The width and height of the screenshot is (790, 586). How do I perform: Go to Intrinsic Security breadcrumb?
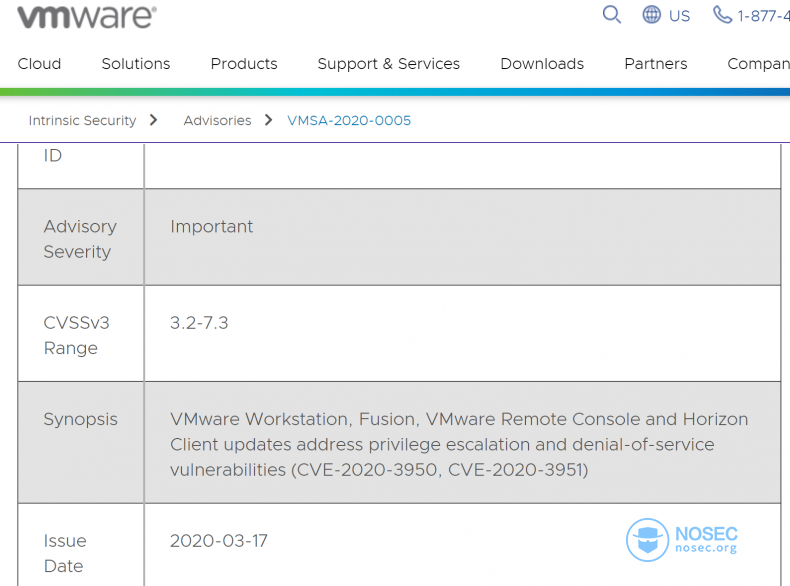pyautogui.click(x=82, y=121)
